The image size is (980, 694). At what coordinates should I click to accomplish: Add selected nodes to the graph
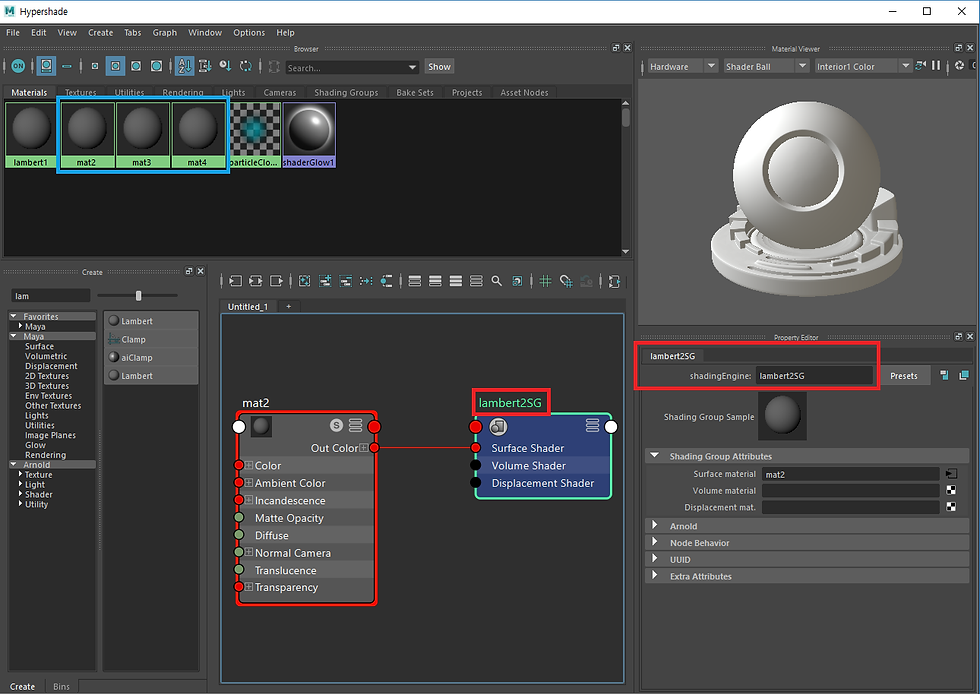point(325,281)
